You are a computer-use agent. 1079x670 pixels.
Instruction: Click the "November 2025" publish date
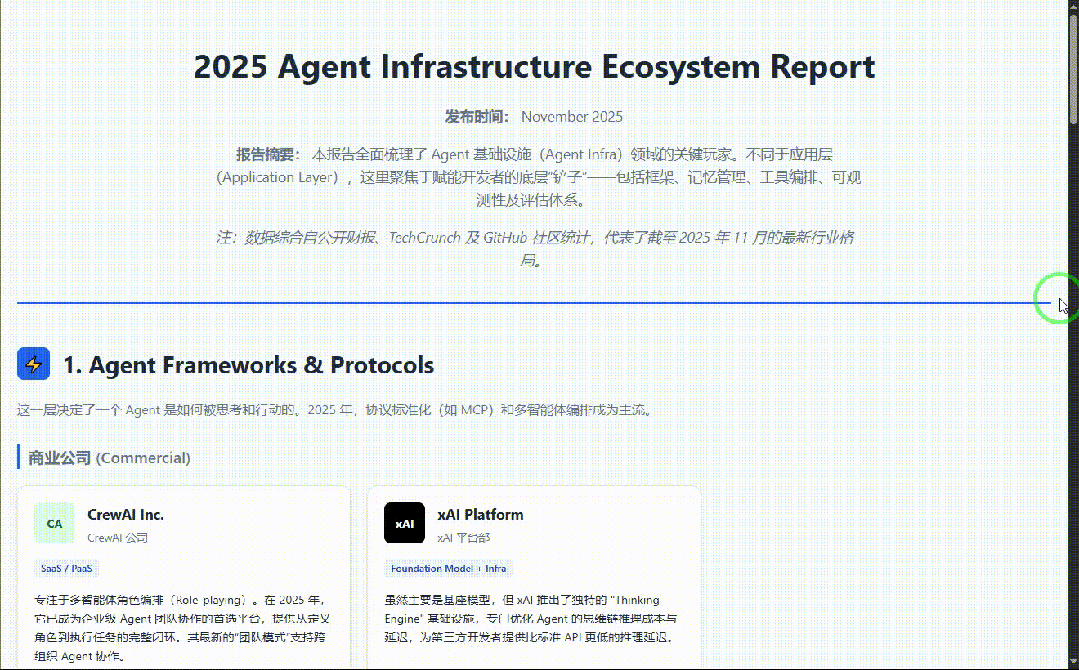572,117
